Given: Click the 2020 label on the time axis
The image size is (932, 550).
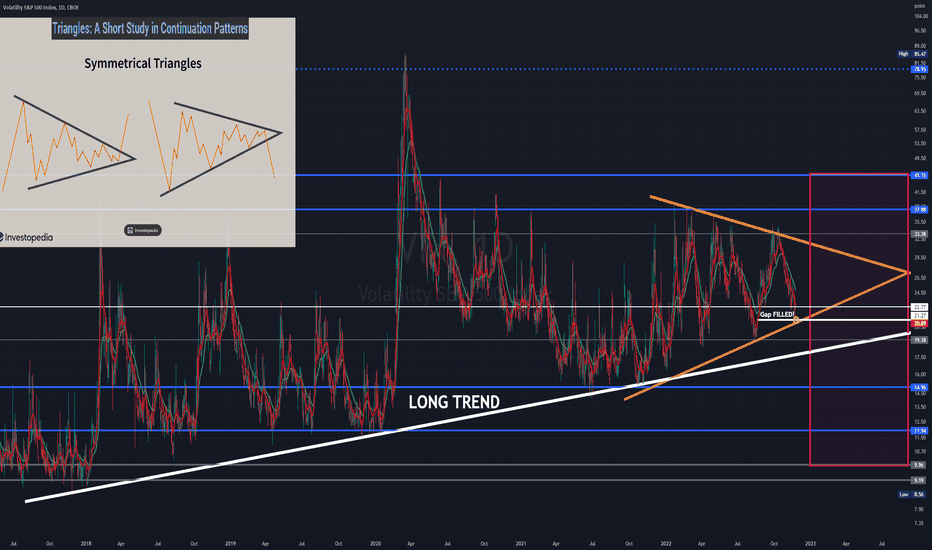Looking at the screenshot, I should point(376,543).
